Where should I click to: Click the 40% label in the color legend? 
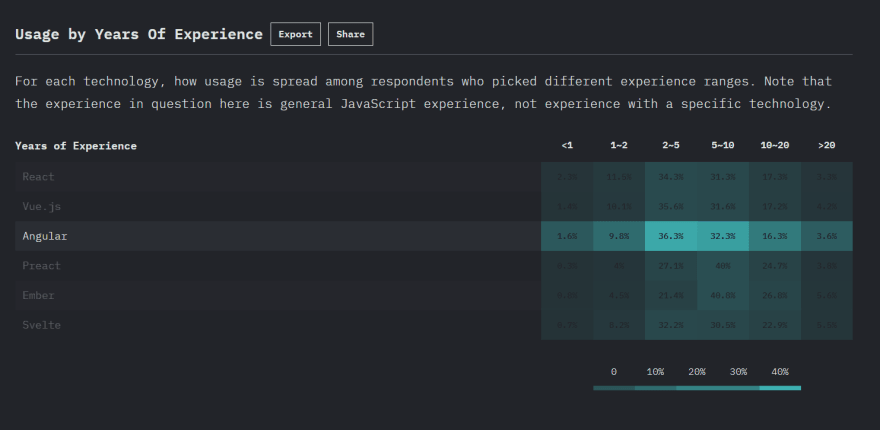click(780, 372)
